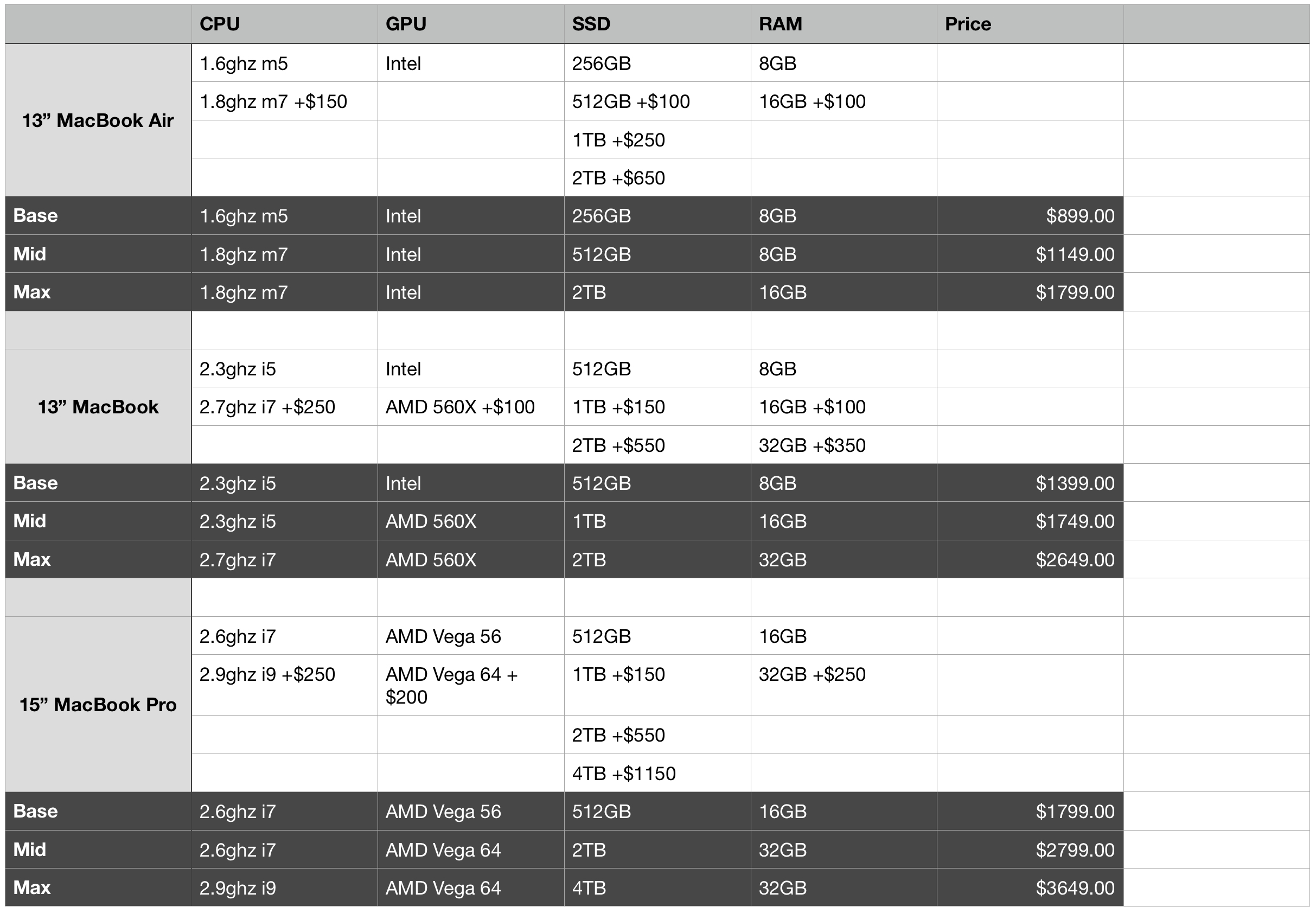
Task: Select the Price column header
Action: (x=1030, y=24)
